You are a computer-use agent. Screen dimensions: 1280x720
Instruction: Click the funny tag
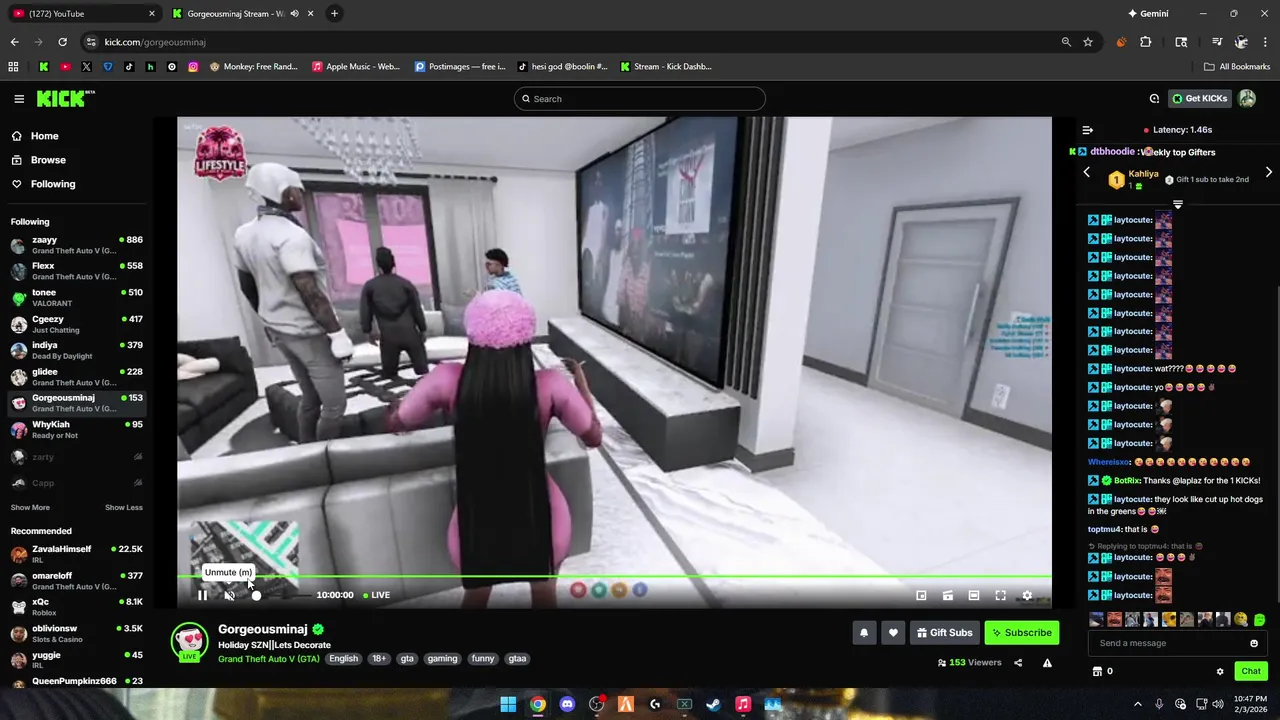tap(483, 659)
